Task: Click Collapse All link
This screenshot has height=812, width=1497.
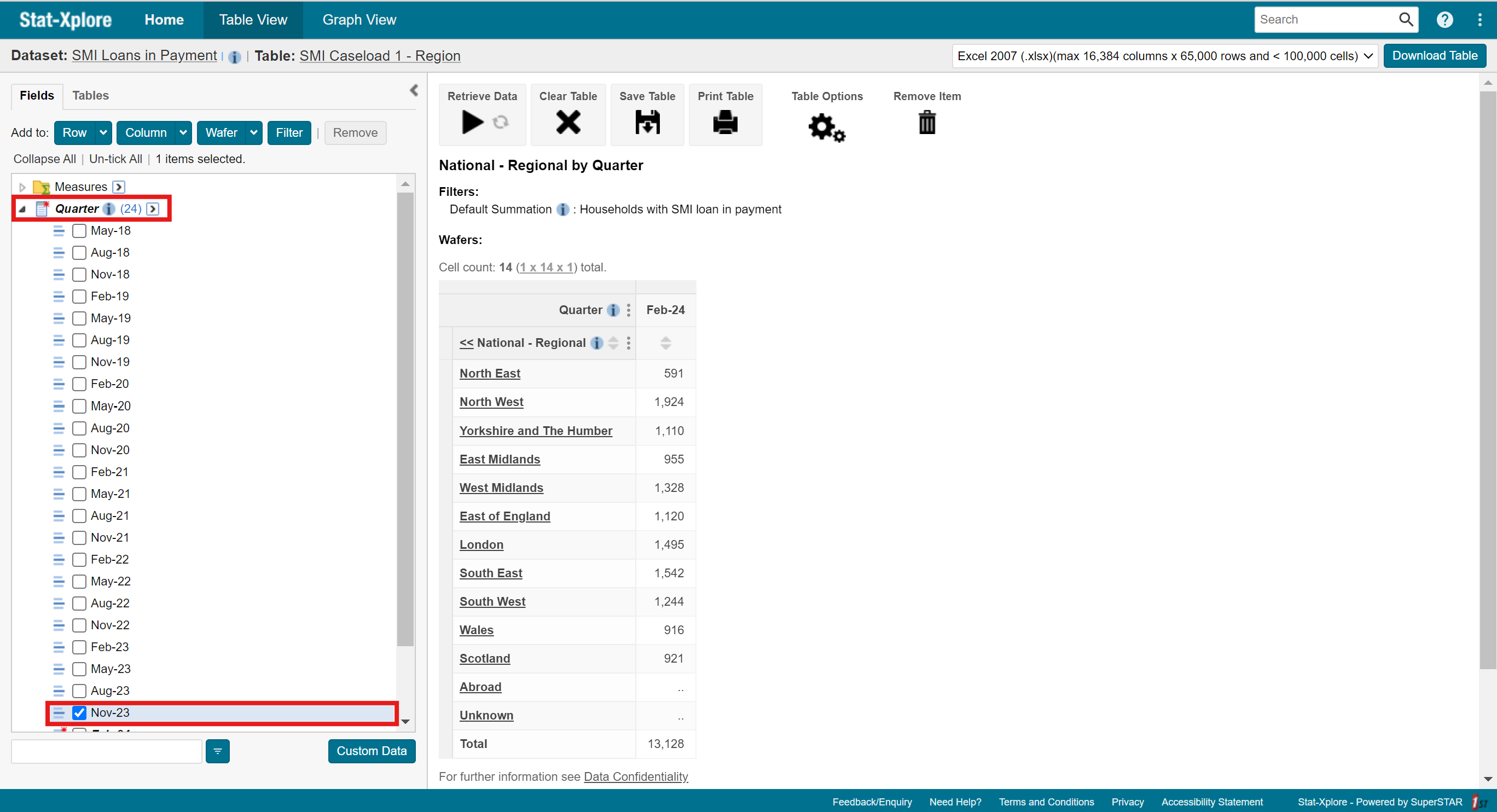Action: 45,159
